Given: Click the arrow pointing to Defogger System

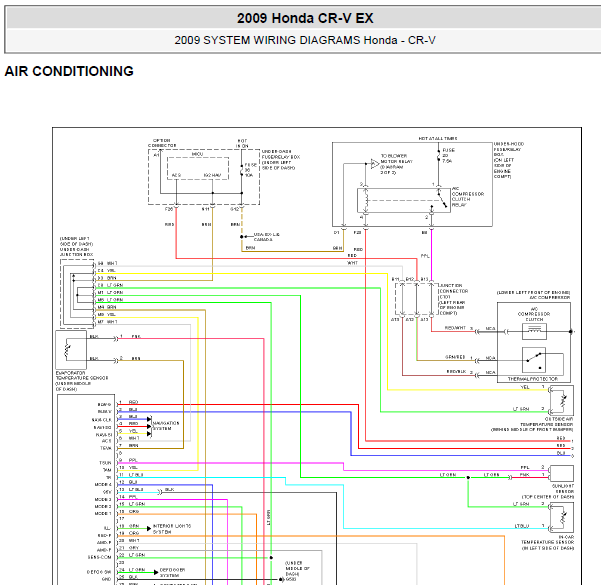Looking at the screenshot, I should tap(156, 572).
